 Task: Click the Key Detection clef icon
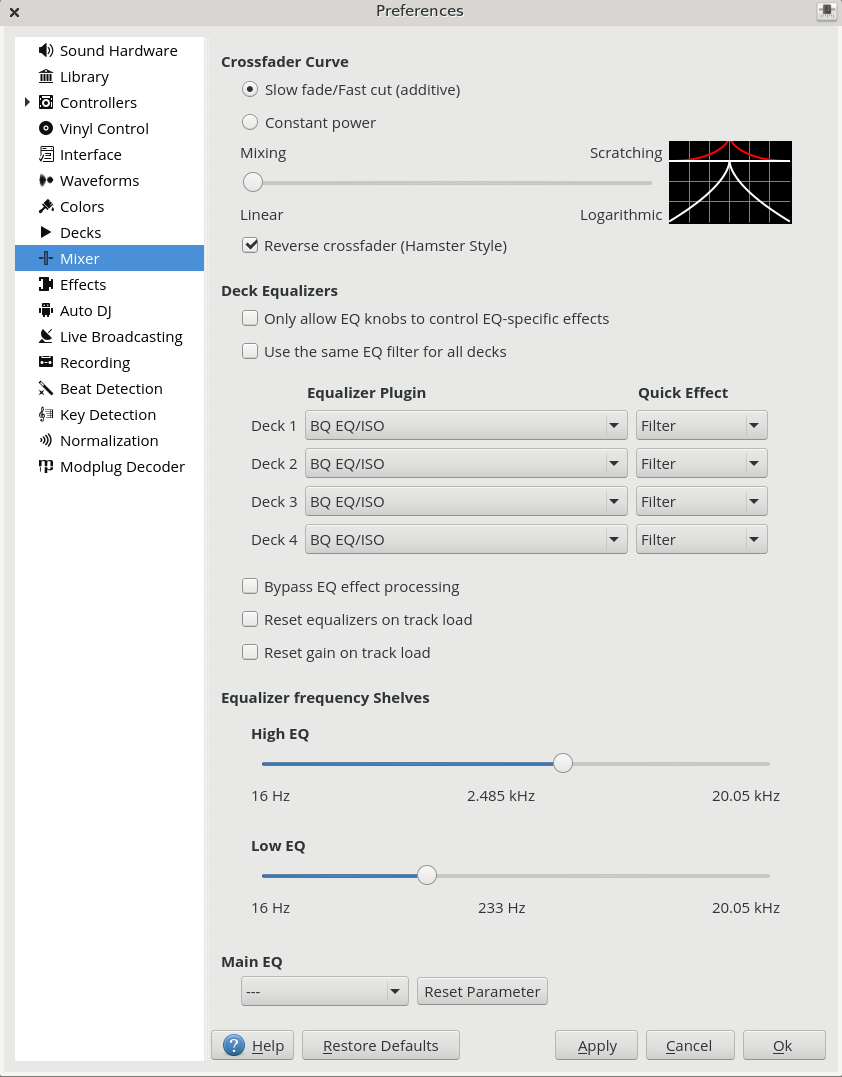45,415
